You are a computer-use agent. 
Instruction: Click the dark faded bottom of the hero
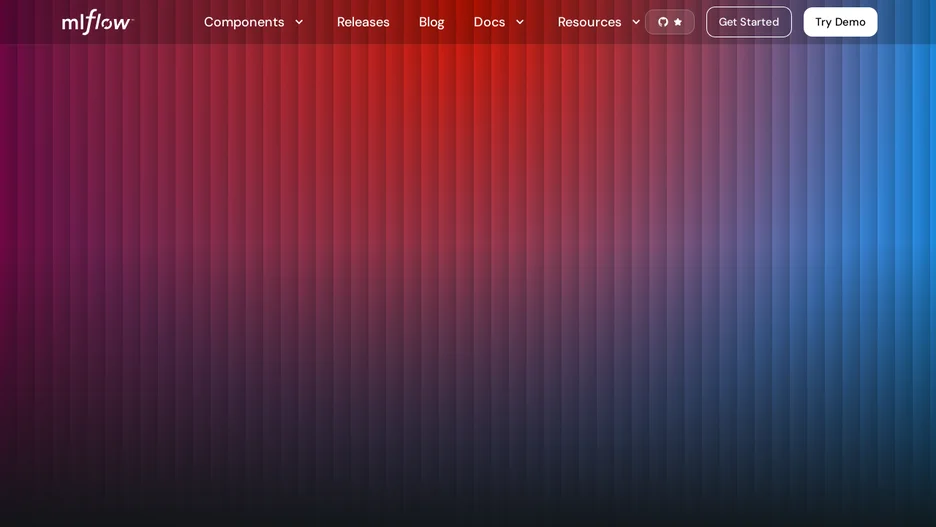point(468,501)
